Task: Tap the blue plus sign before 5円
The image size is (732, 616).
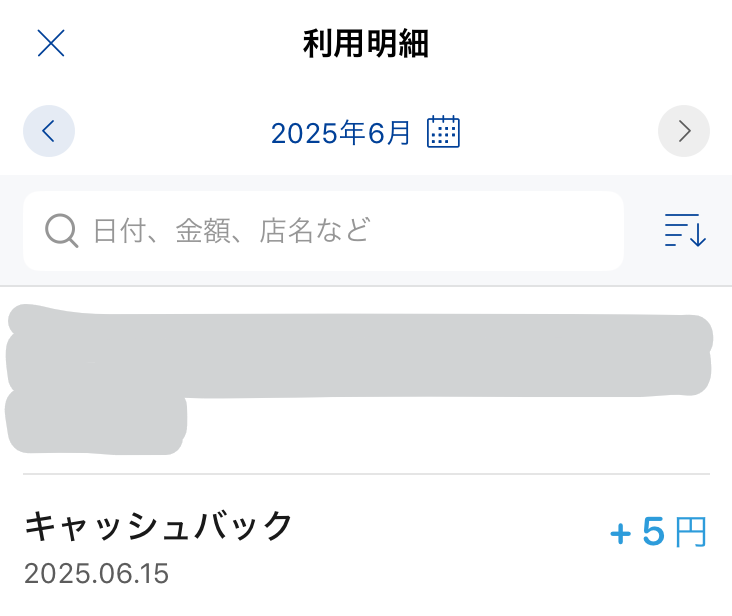Action: [x=621, y=535]
